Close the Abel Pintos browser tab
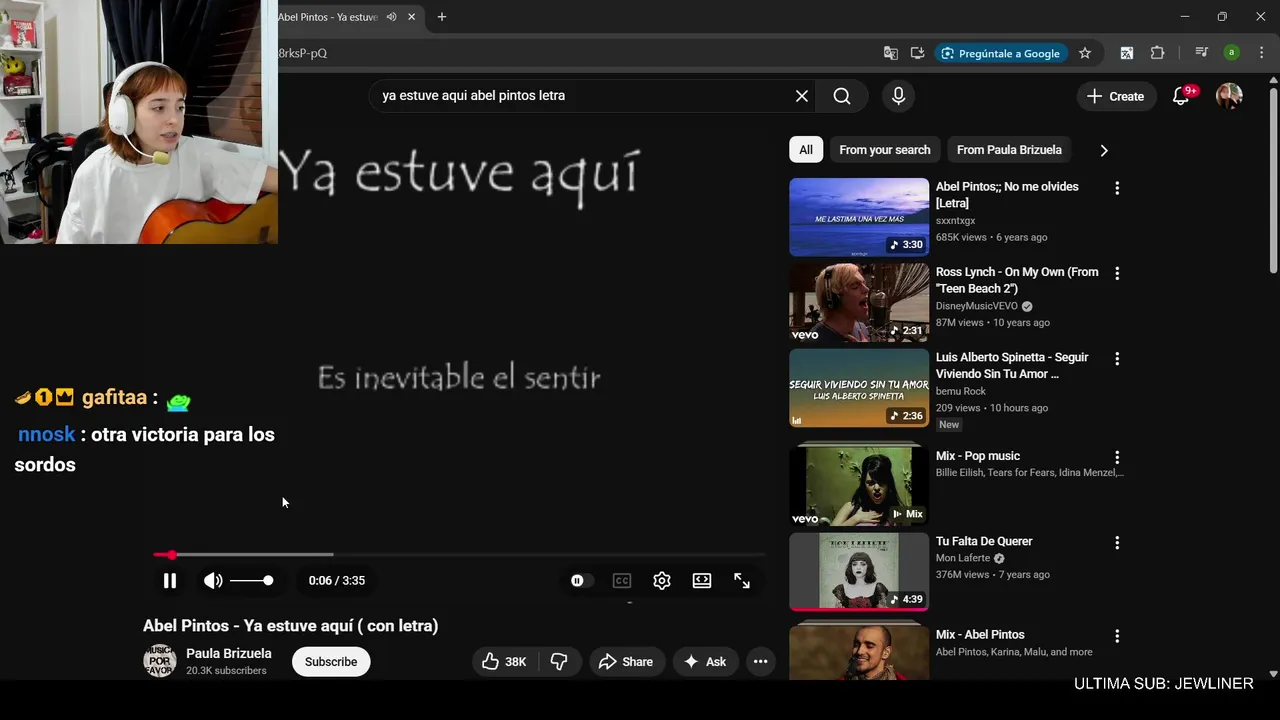The width and height of the screenshot is (1280, 720). [411, 17]
